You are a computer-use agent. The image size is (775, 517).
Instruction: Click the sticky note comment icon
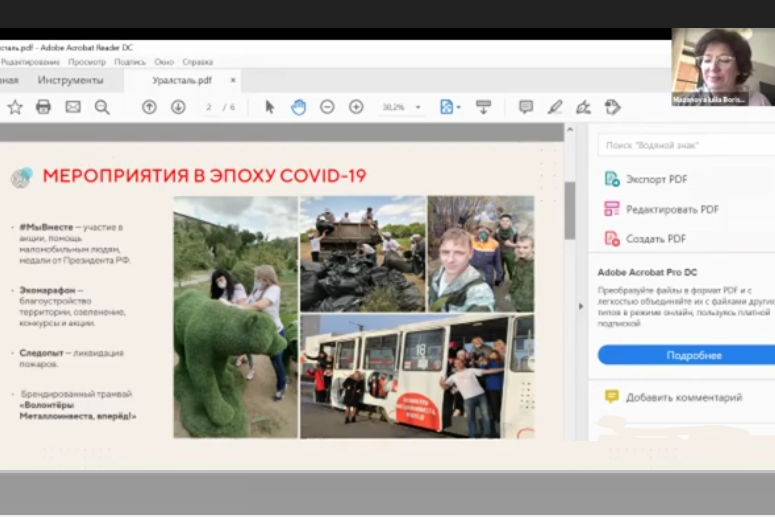(x=526, y=107)
